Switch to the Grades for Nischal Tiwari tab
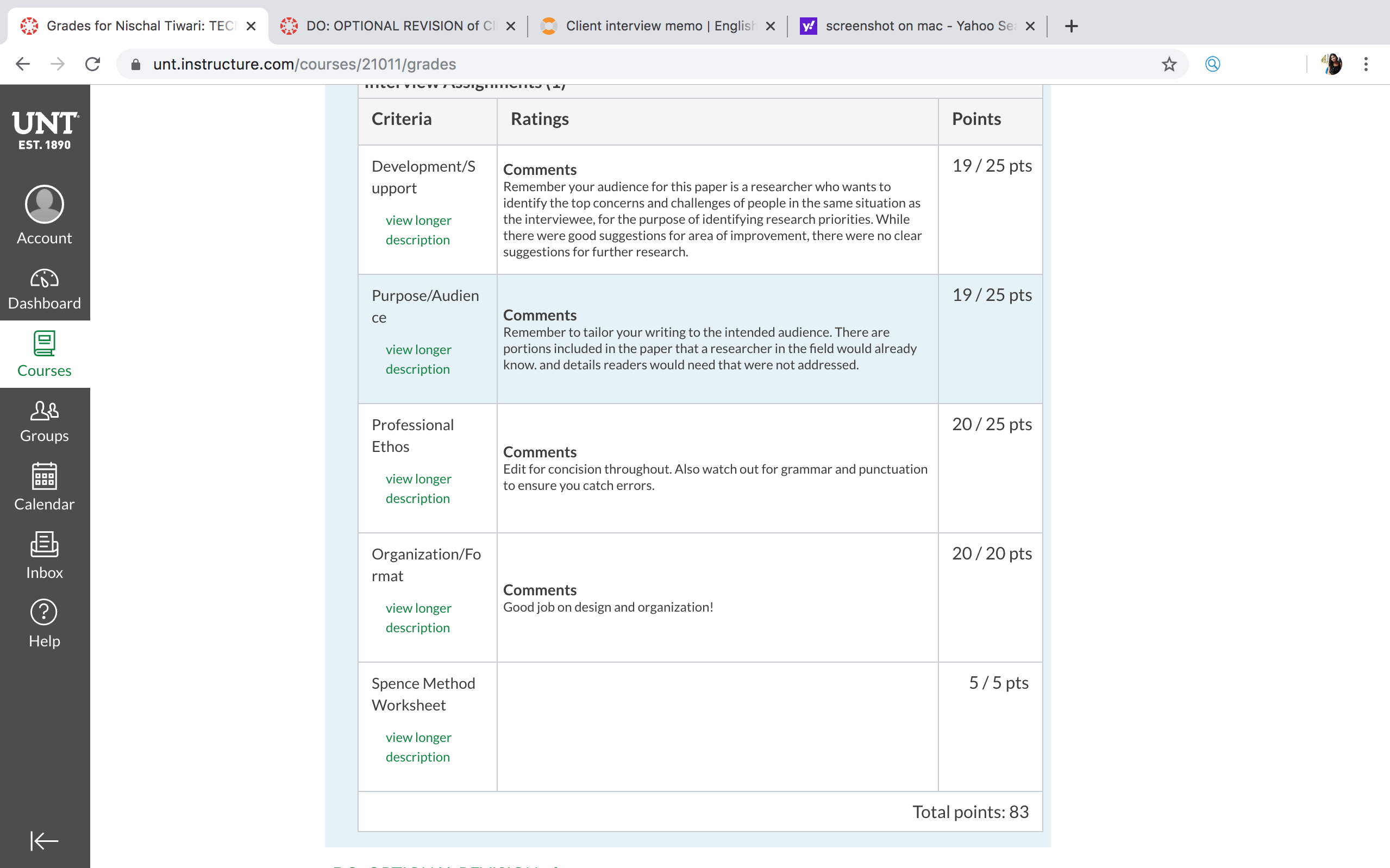Image resolution: width=1390 pixels, height=868 pixels. point(138,26)
